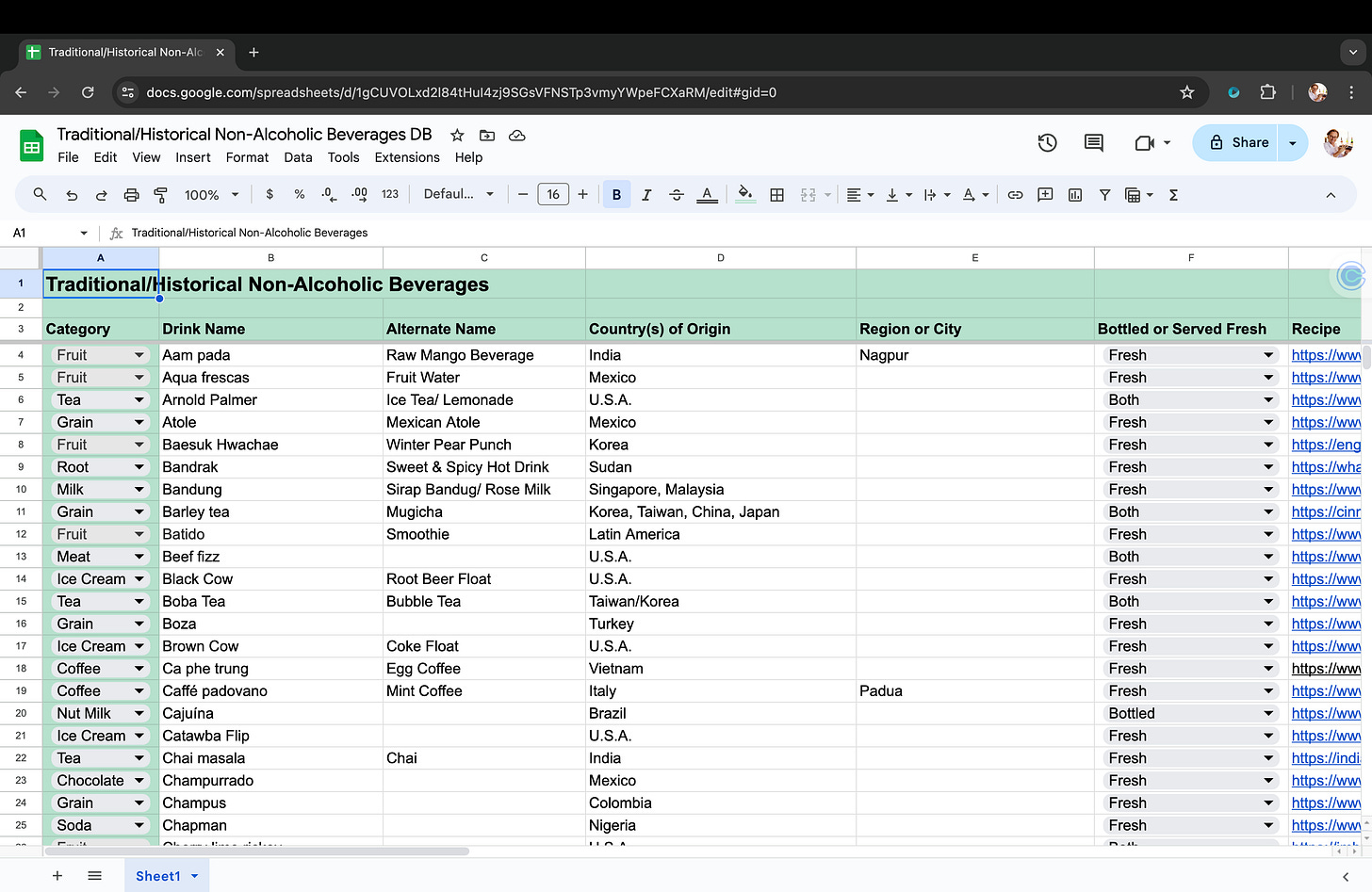Screen dimensions: 1372x892
Task: Format as percent
Action: coord(300,195)
